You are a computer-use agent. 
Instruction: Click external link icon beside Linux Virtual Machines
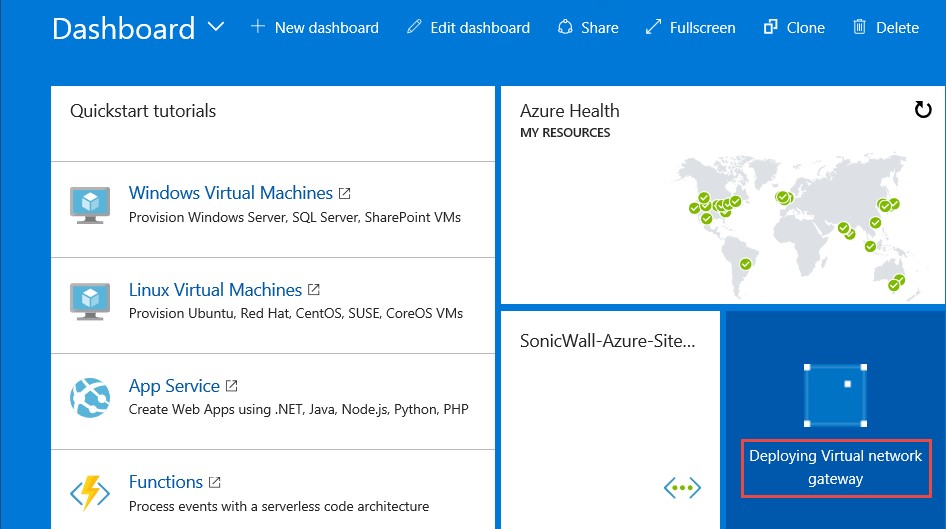(314, 290)
